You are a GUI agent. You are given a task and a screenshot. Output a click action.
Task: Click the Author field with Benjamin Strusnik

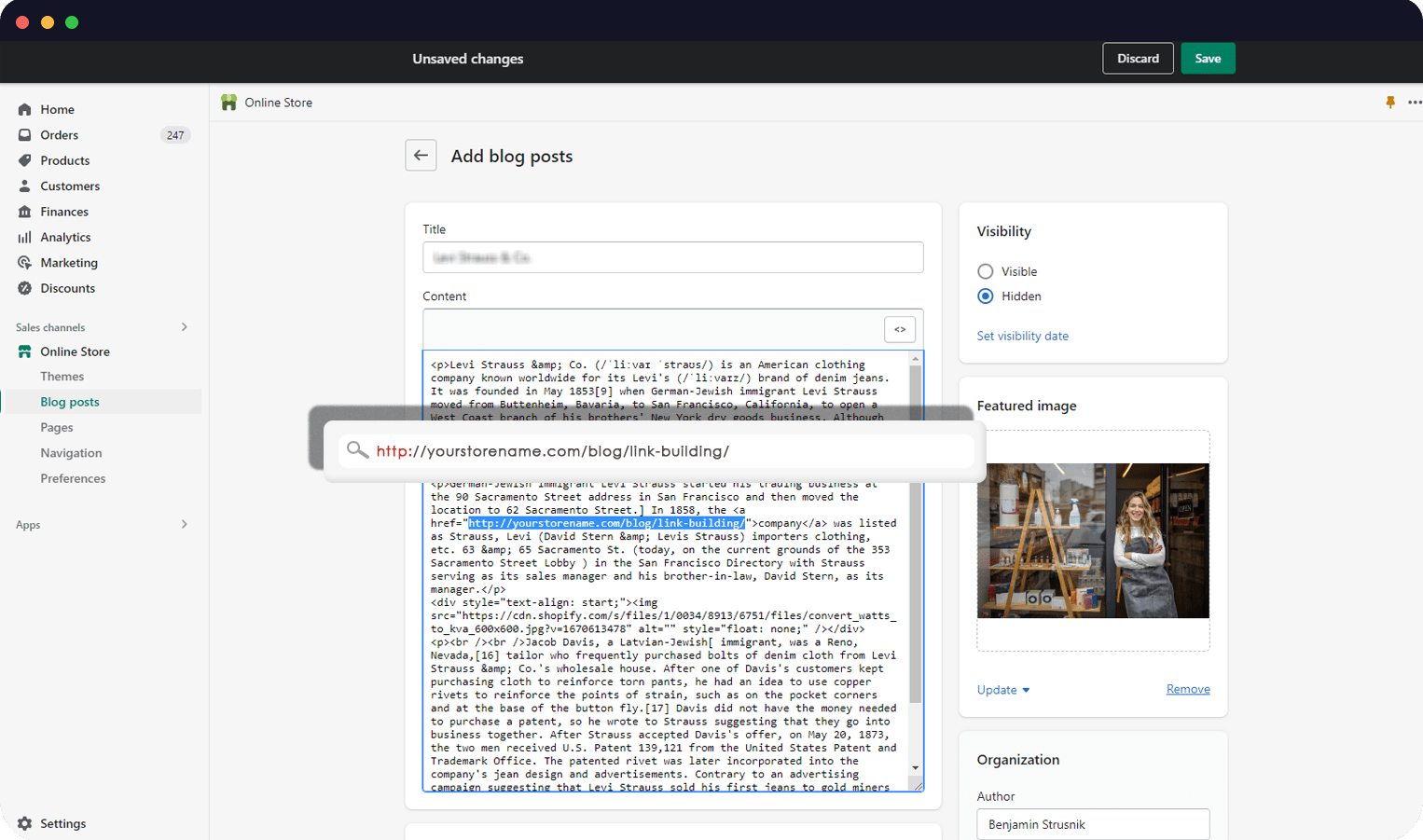point(1093,825)
